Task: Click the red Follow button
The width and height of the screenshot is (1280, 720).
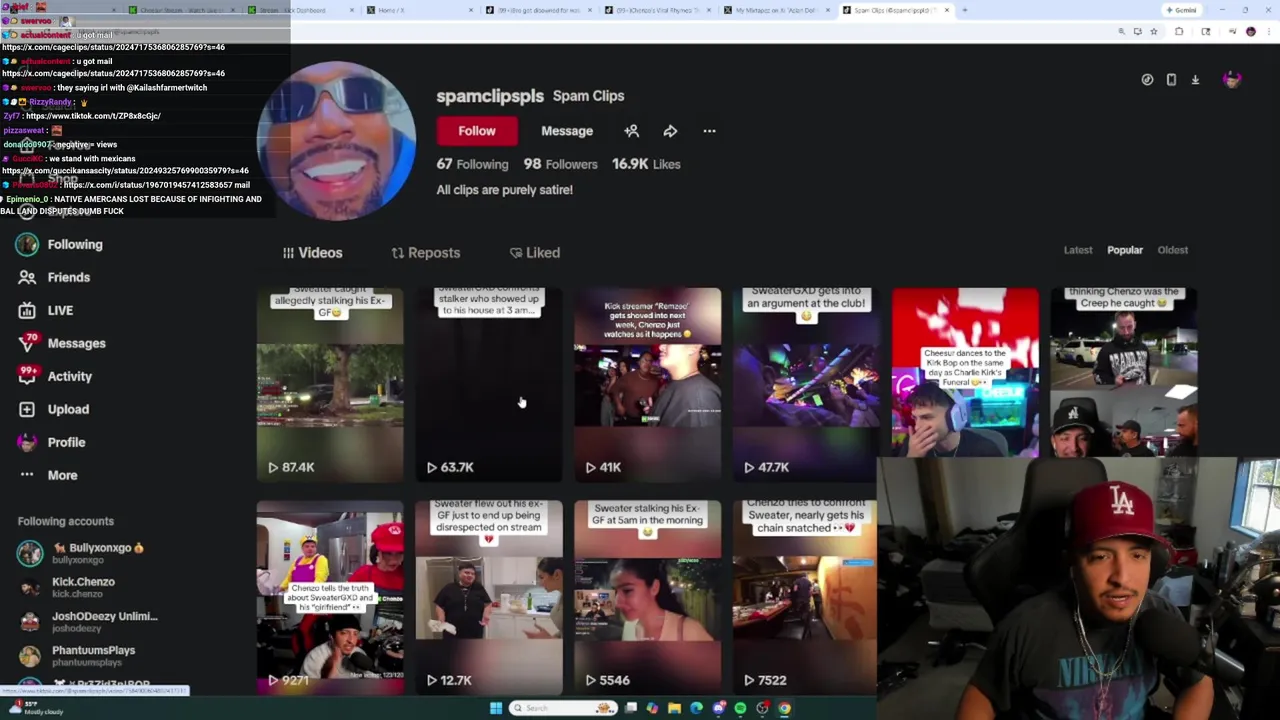Action: [477, 131]
